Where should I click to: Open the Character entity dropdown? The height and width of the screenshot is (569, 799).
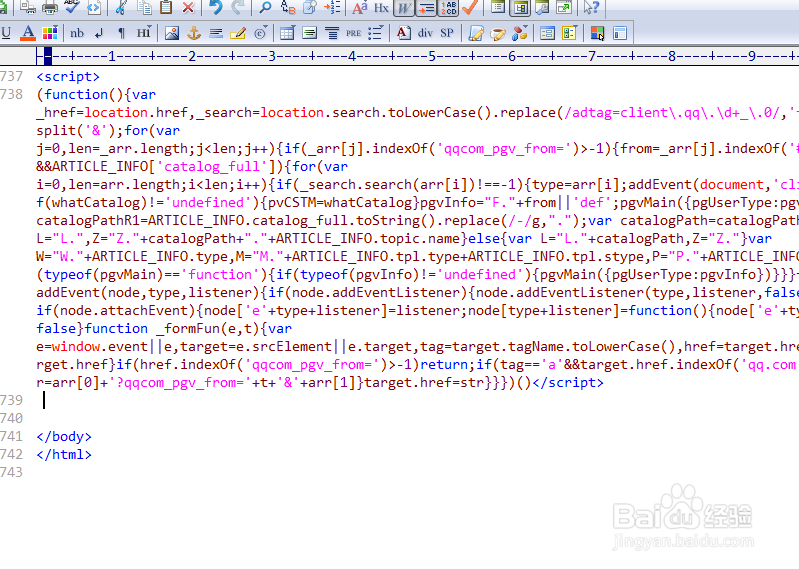coord(260,33)
